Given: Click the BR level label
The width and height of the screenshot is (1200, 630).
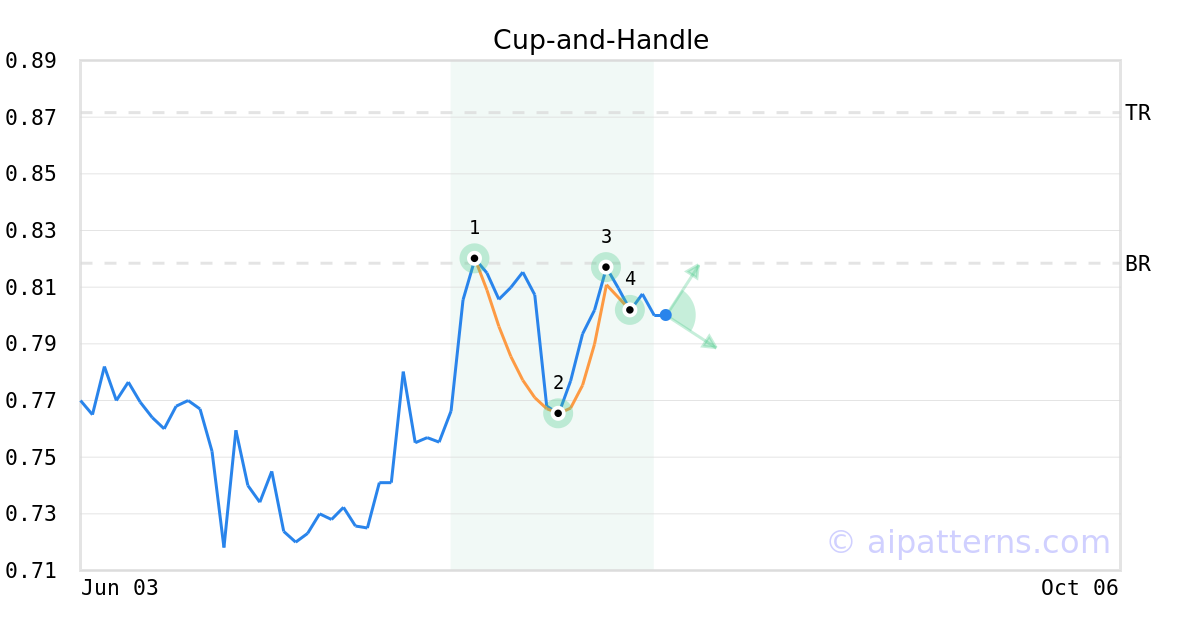Looking at the screenshot, I should pyautogui.click(x=1138, y=264).
